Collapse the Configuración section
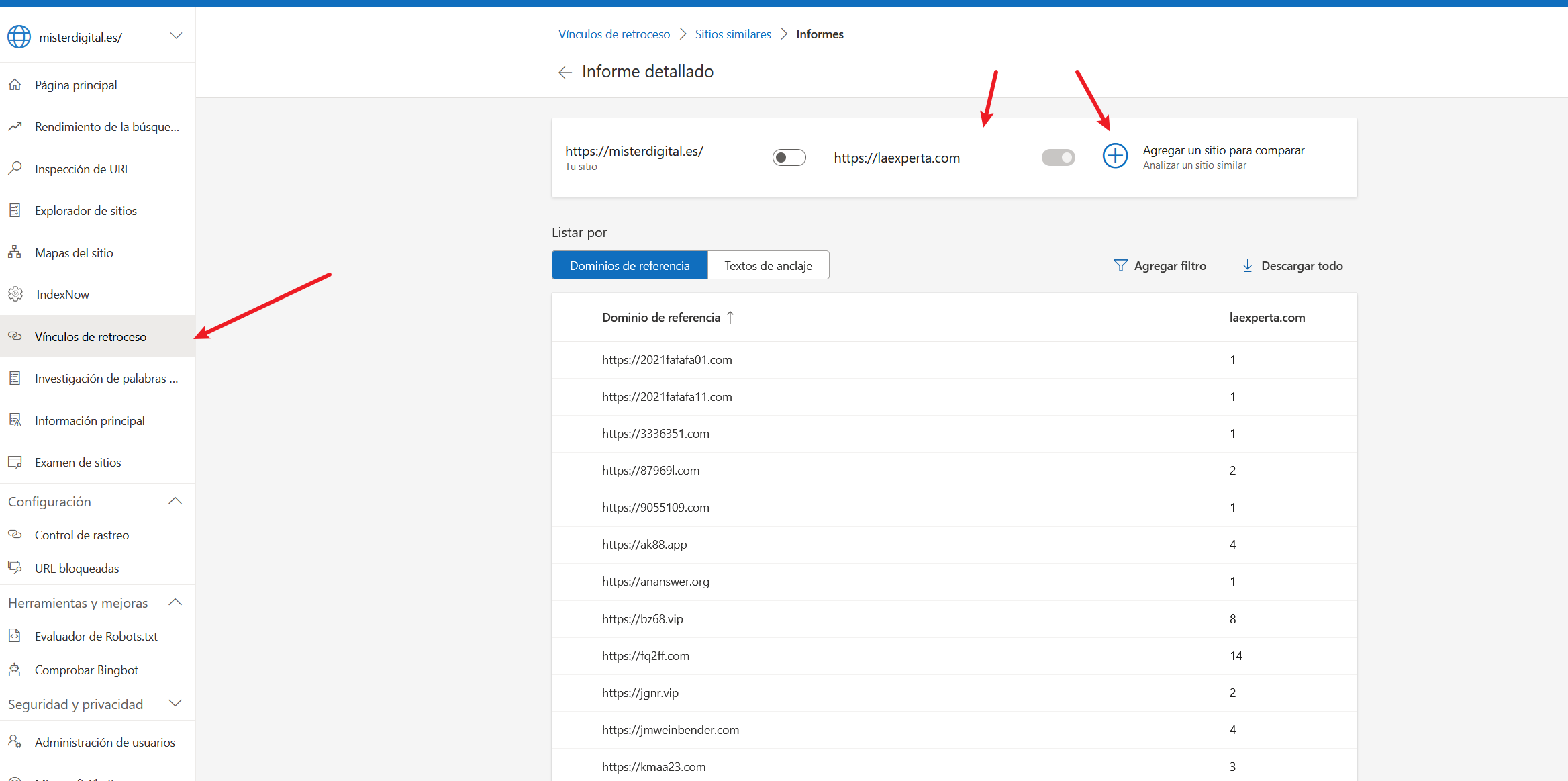Screen dimensions: 1568x781 click(x=175, y=501)
